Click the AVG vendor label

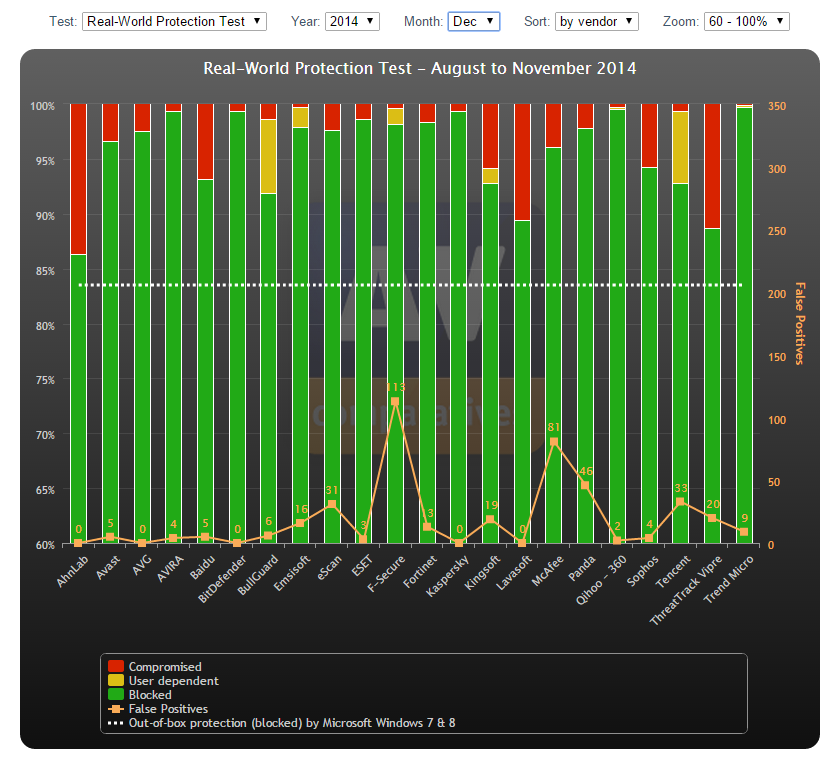pyautogui.click(x=142, y=565)
